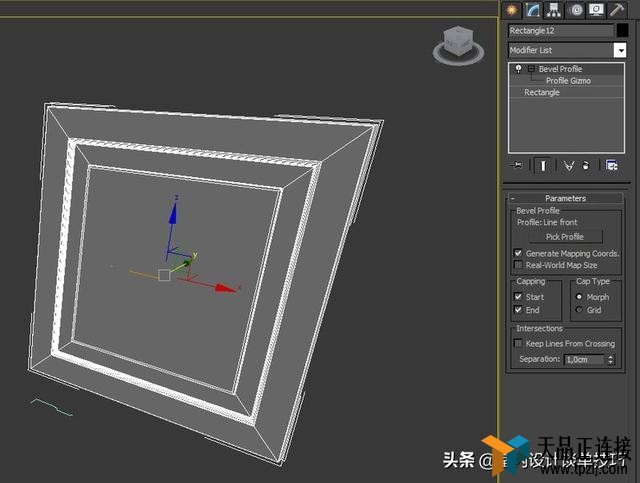The height and width of the screenshot is (483, 640).
Task: Open the Hierarchy panel tab
Action: [554, 10]
